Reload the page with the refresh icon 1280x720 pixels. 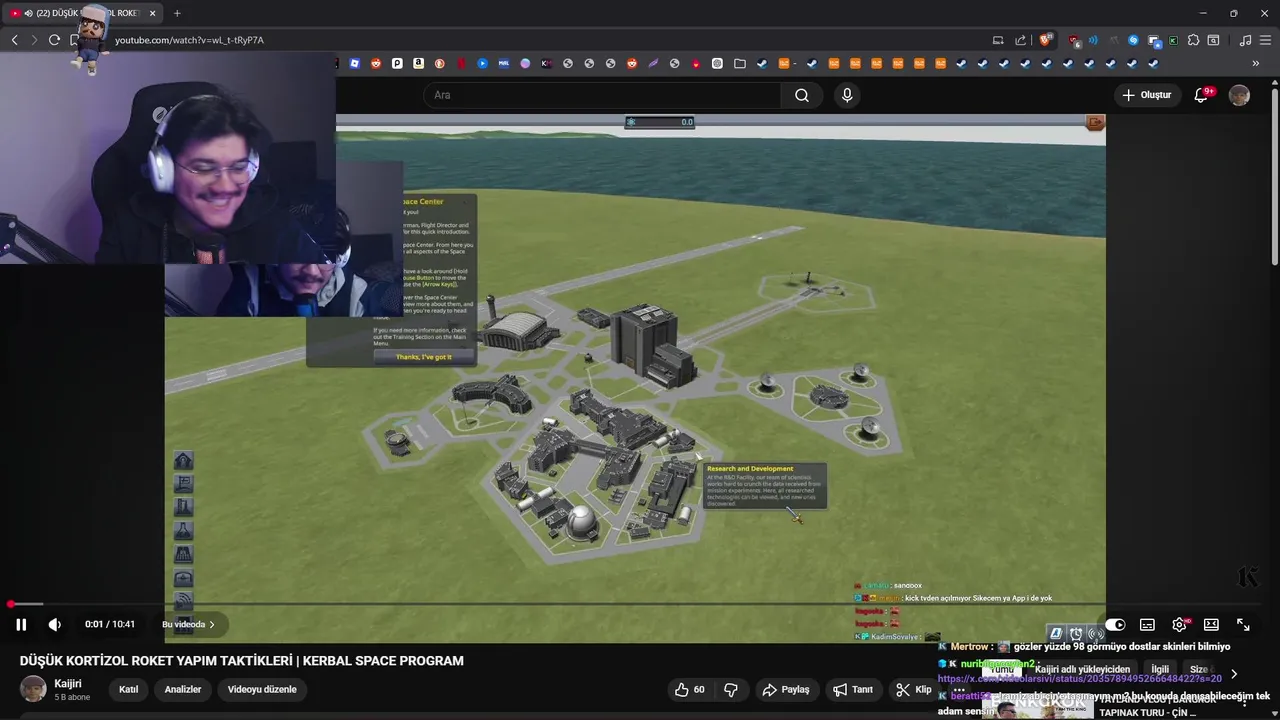pos(54,40)
